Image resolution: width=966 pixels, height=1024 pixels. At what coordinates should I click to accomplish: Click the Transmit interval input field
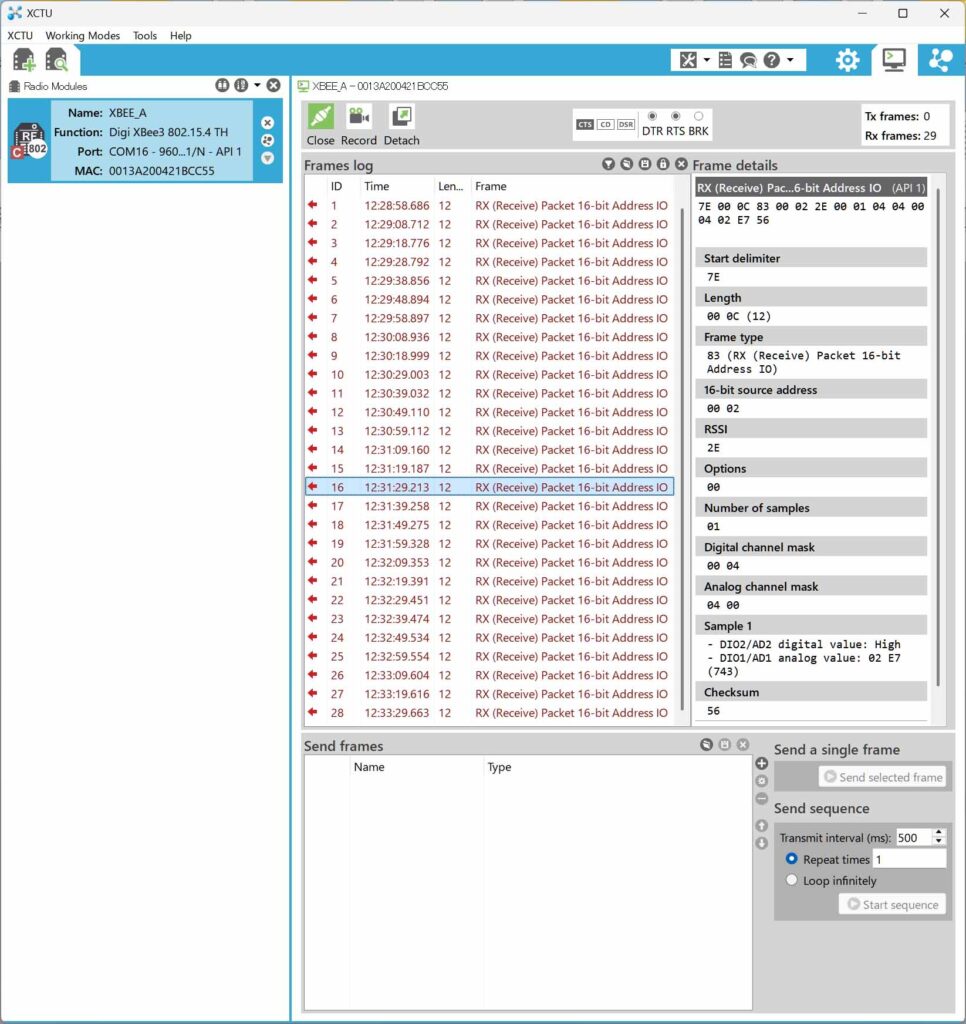click(x=913, y=838)
